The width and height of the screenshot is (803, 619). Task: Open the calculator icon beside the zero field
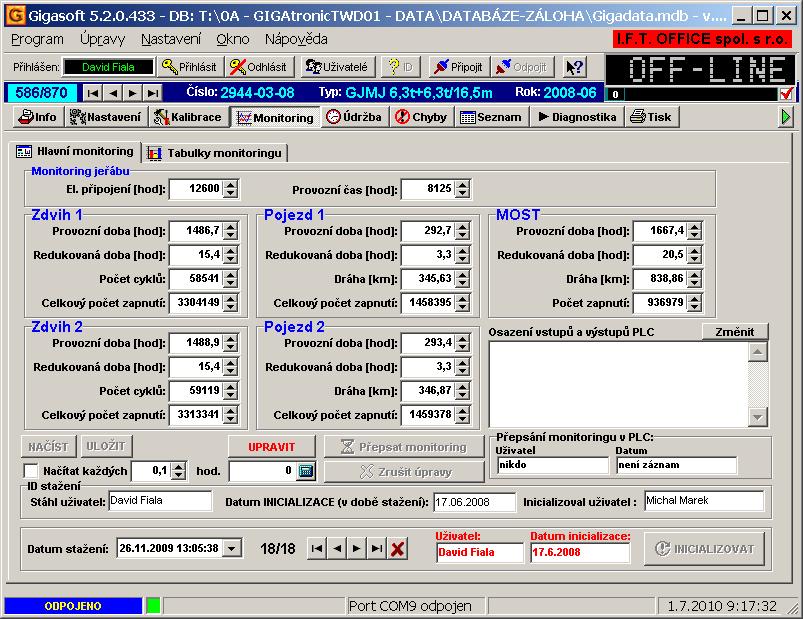click(307, 471)
